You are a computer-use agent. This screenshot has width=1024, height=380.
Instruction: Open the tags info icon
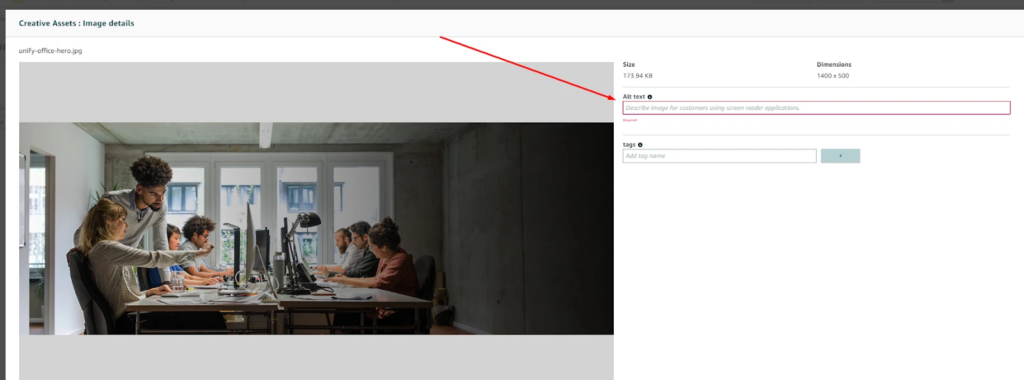[x=640, y=145]
